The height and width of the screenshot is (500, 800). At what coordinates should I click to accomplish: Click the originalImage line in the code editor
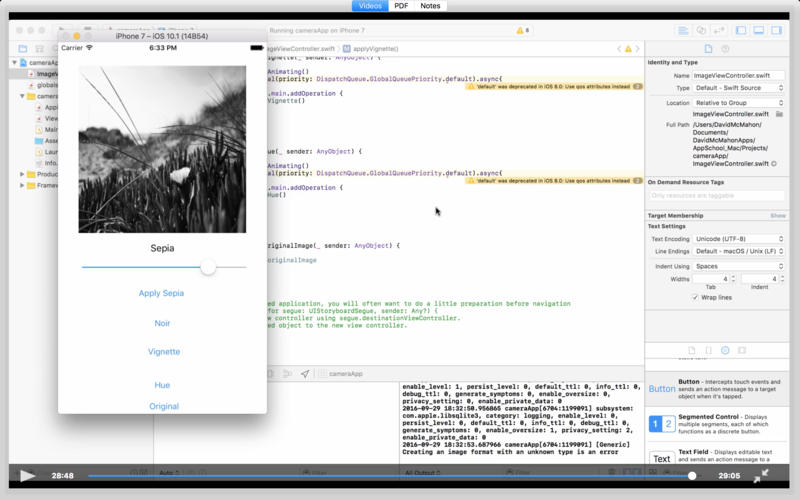(x=292, y=260)
